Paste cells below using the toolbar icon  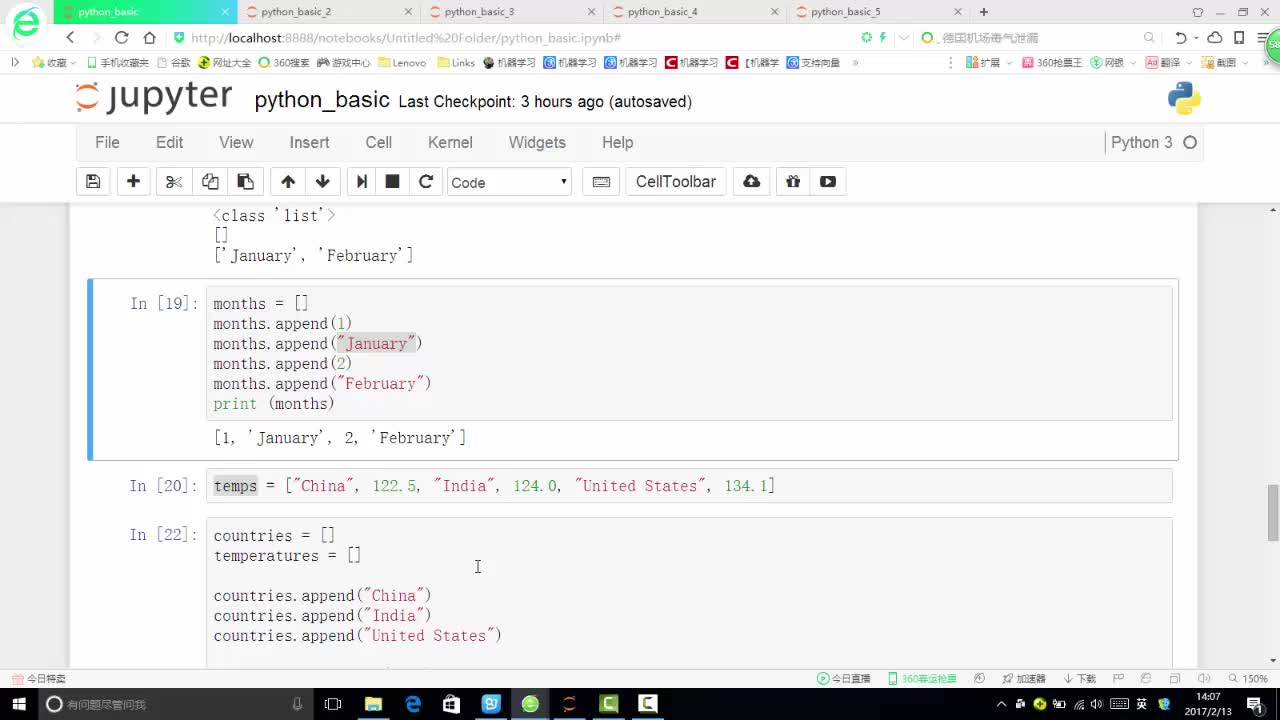245,182
